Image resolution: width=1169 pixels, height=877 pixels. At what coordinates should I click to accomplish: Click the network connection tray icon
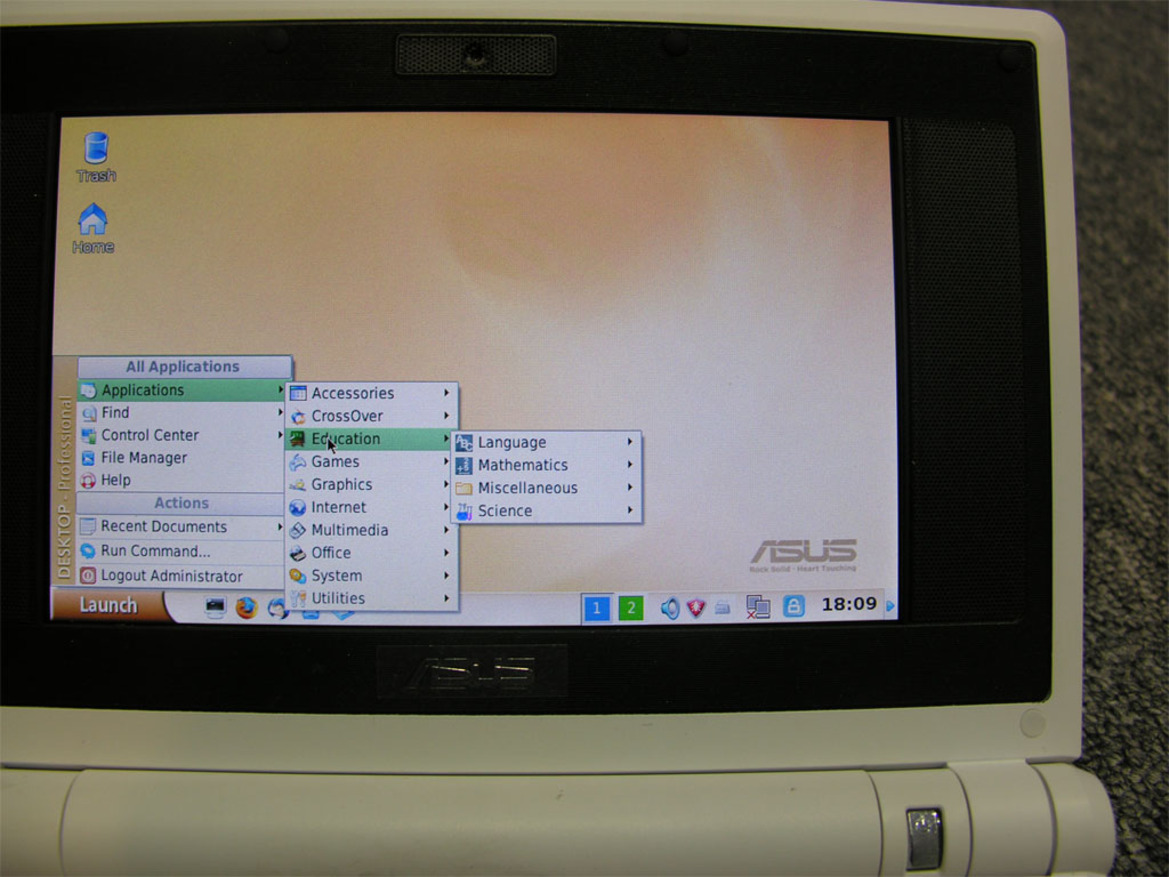(x=757, y=607)
